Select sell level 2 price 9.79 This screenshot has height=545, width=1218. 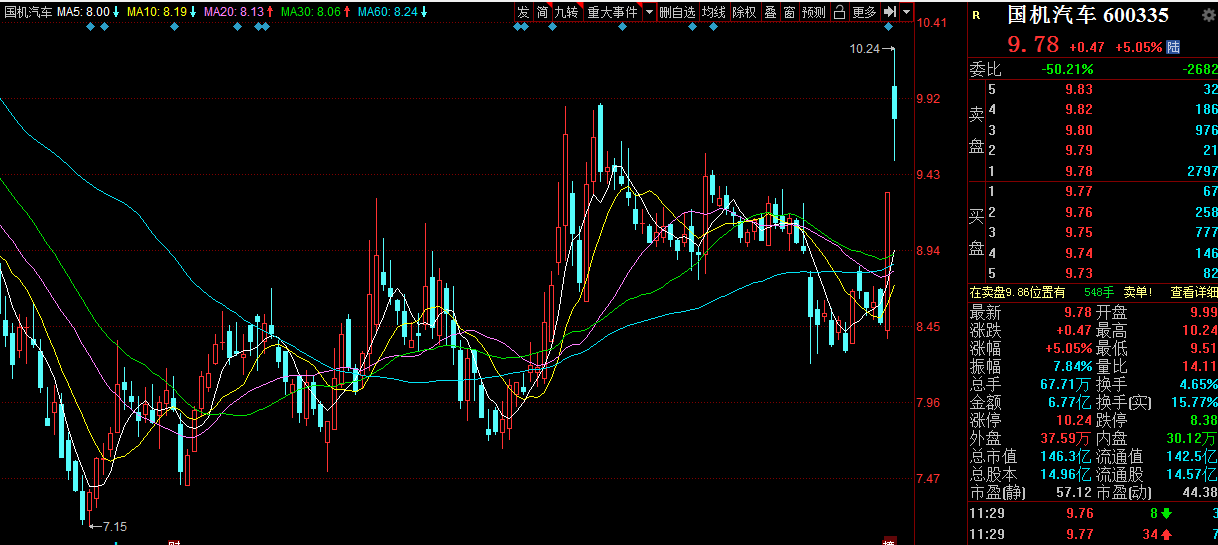point(1079,150)
